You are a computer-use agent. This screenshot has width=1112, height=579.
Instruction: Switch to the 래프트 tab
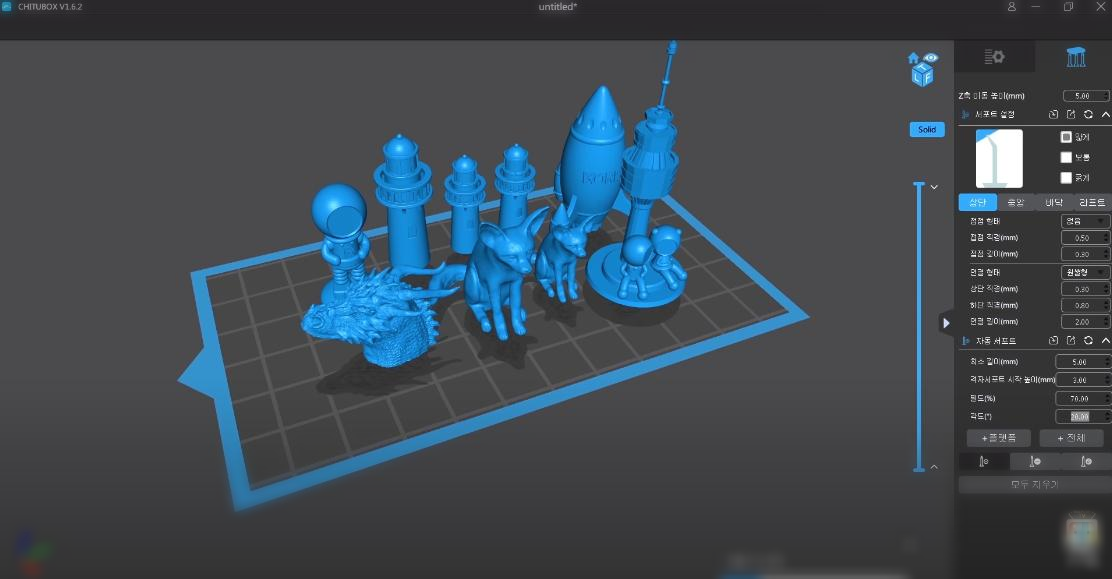[1092, 202]
